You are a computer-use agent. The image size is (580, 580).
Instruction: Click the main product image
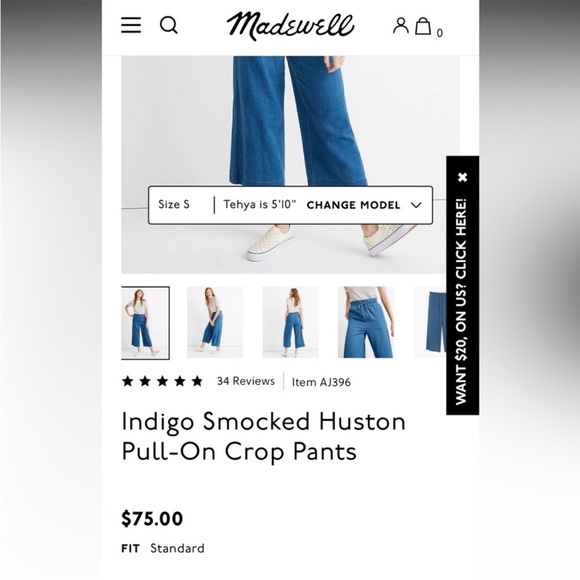(x=283, y=165)
